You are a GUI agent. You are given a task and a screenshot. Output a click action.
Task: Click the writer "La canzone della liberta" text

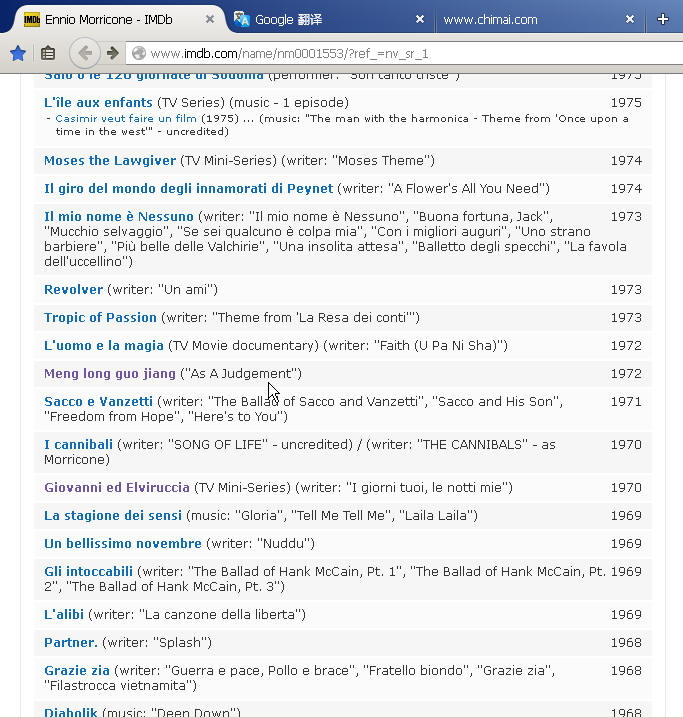tap(197, 615)
